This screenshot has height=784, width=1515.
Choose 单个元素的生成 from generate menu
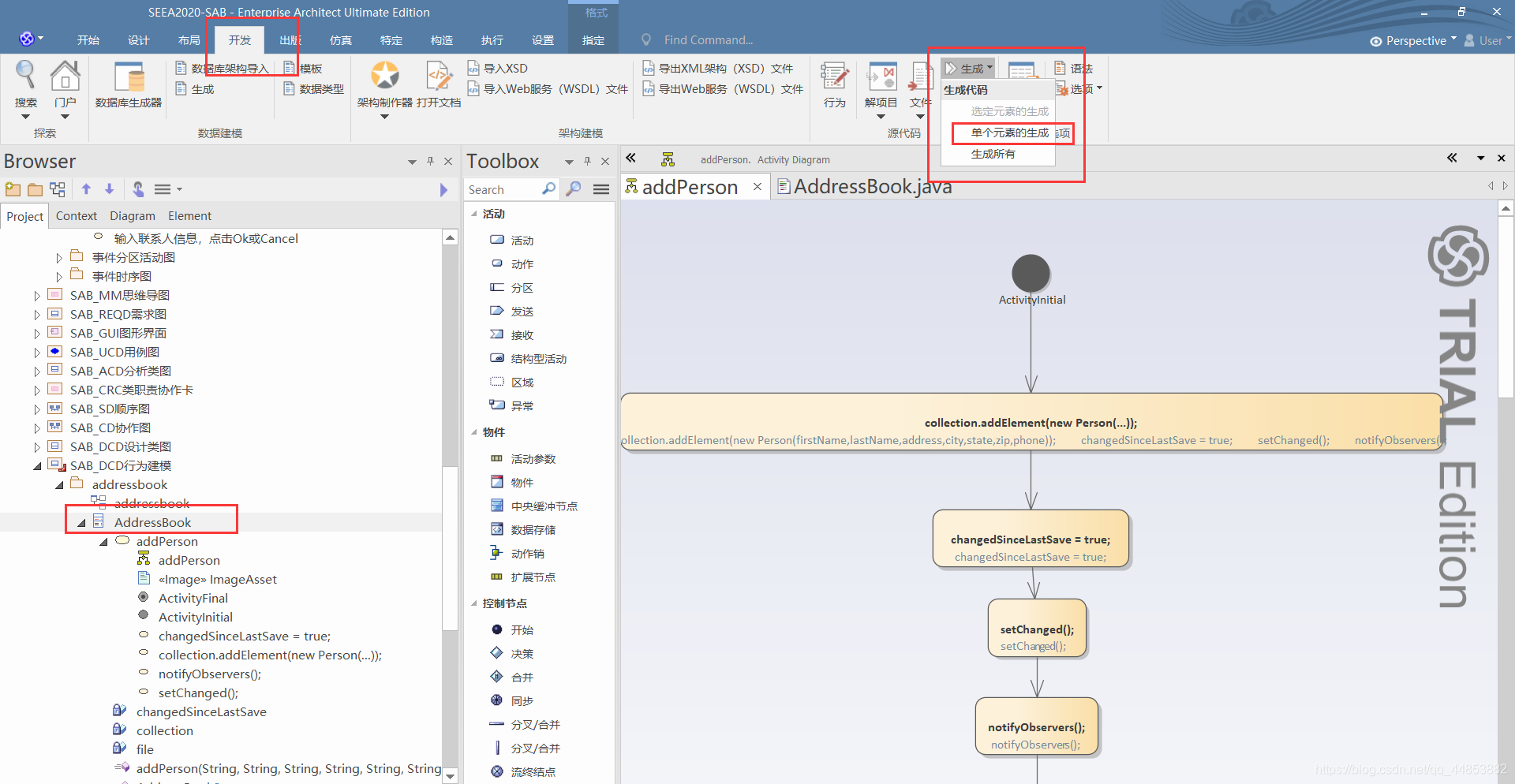[1010, 133]
